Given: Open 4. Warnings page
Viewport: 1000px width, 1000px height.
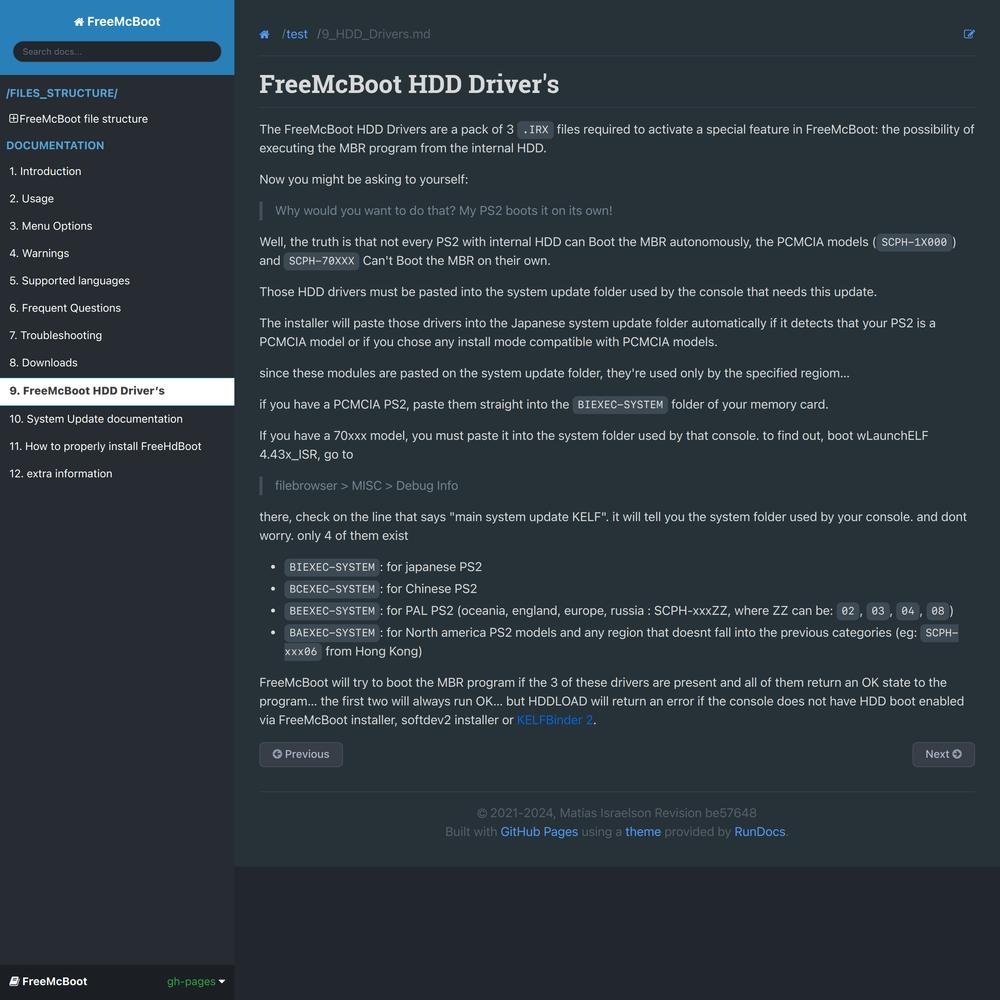Looking at the screenshot, I should 117,254.
